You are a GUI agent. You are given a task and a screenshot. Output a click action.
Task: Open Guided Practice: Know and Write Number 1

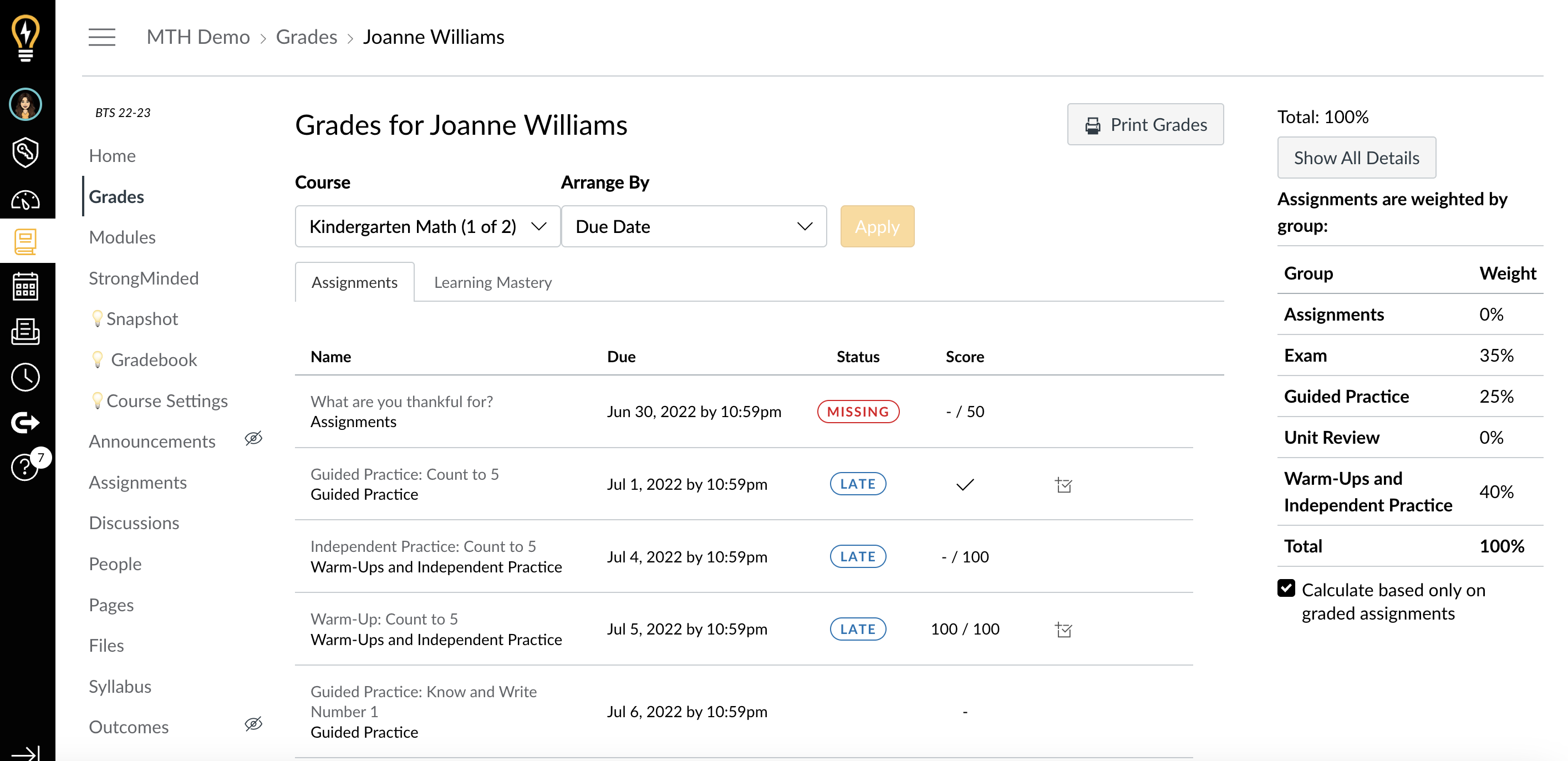click(424, 701)
